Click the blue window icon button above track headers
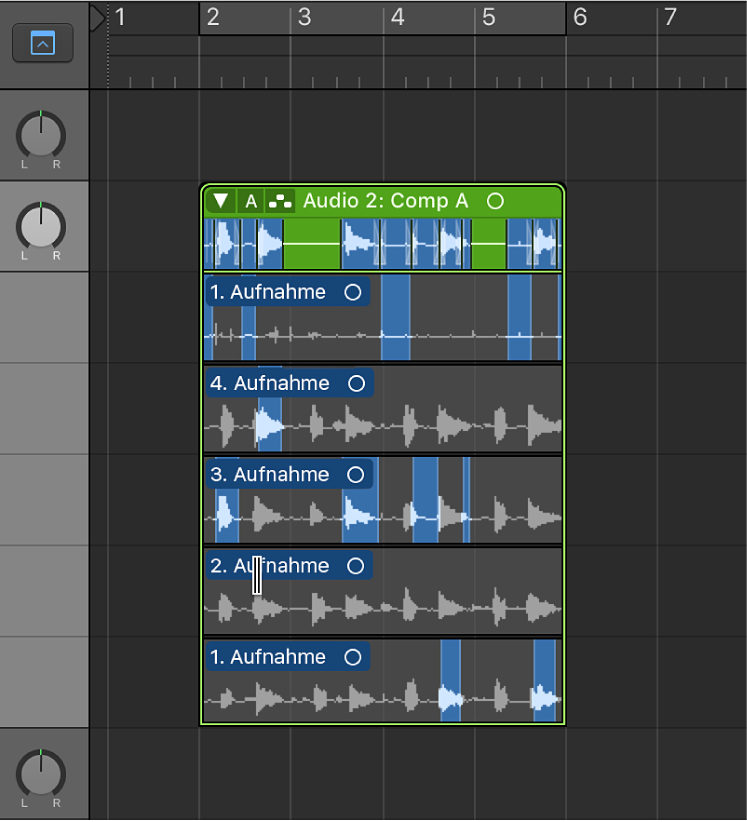Screen dimensions: 747x822 click(42, 43)
